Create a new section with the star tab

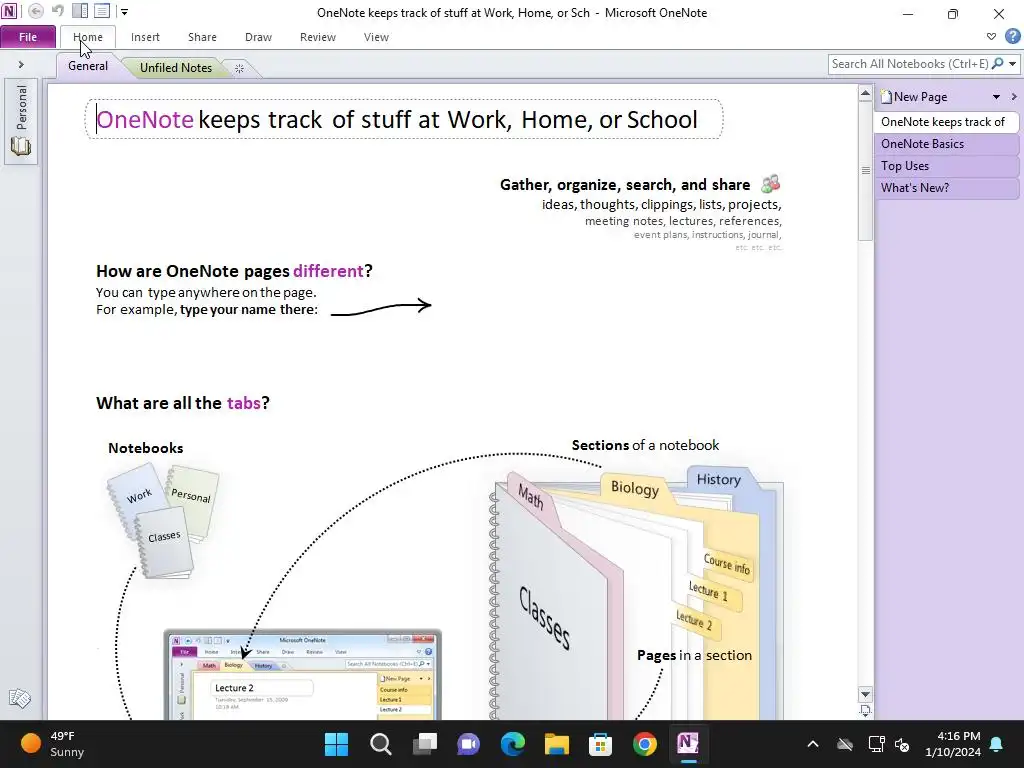239,68
